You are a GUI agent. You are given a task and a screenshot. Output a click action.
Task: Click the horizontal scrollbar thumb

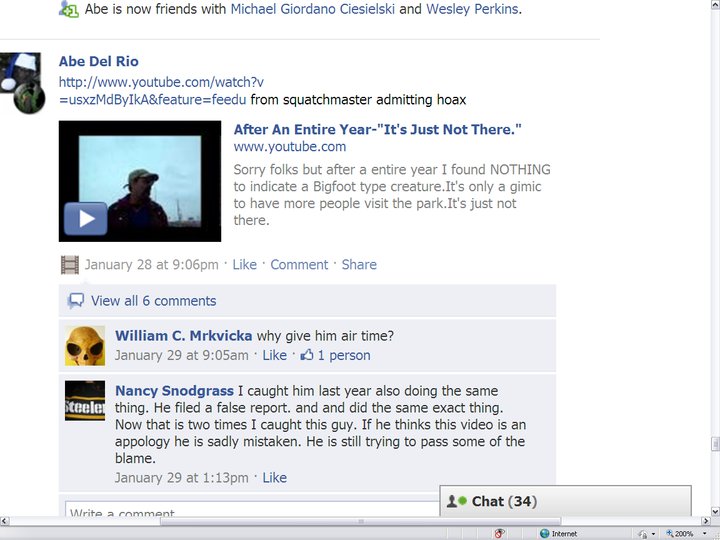point(360,521)
